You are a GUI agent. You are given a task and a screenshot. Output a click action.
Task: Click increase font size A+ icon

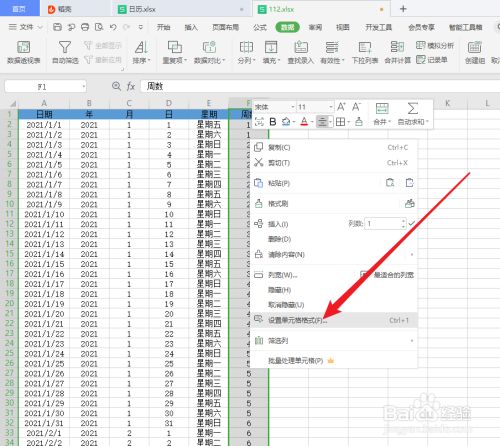pos(341,107)
